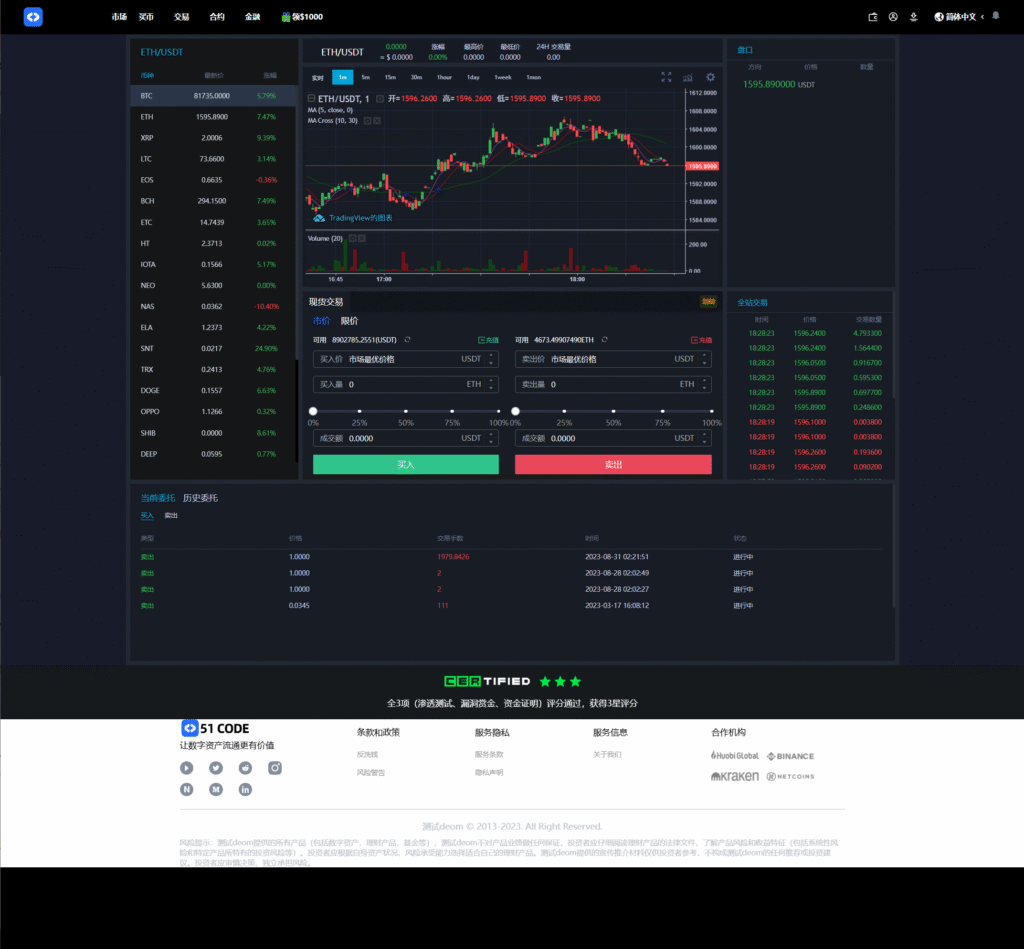The width and height of the screenshot is (1024, 949).
Task: Refresh the available USDT balance
Action: click(x=407, y=340)
